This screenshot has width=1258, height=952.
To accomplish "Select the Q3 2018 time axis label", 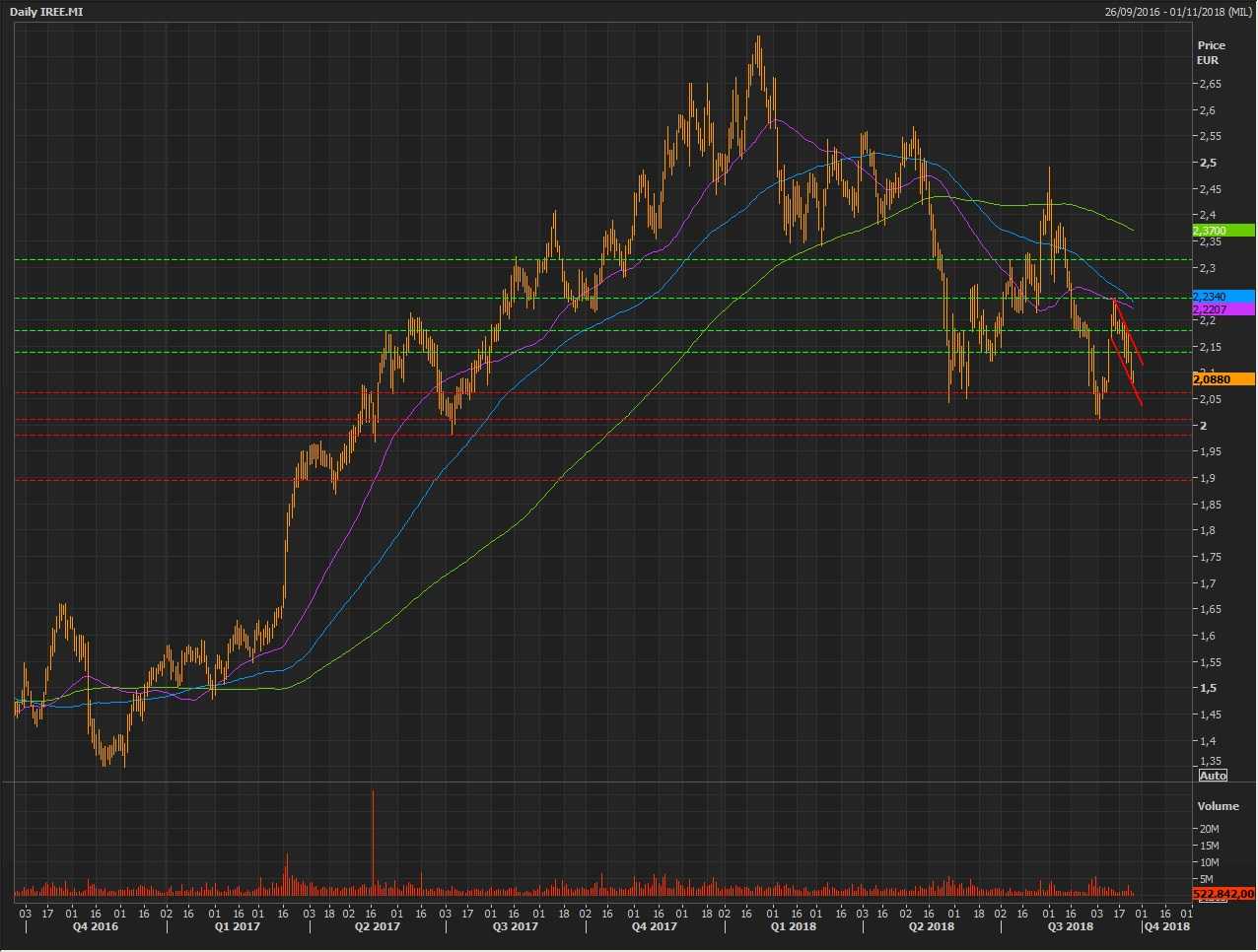I will [1070, 926].
